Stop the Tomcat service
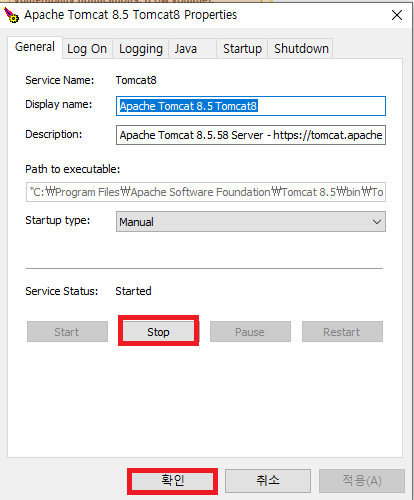 [x=158, y=331]
